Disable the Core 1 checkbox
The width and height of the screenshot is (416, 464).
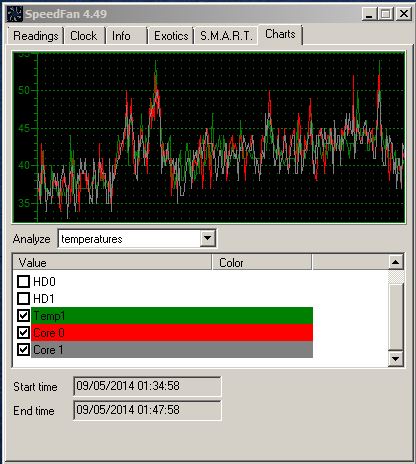tap(23, 349)
